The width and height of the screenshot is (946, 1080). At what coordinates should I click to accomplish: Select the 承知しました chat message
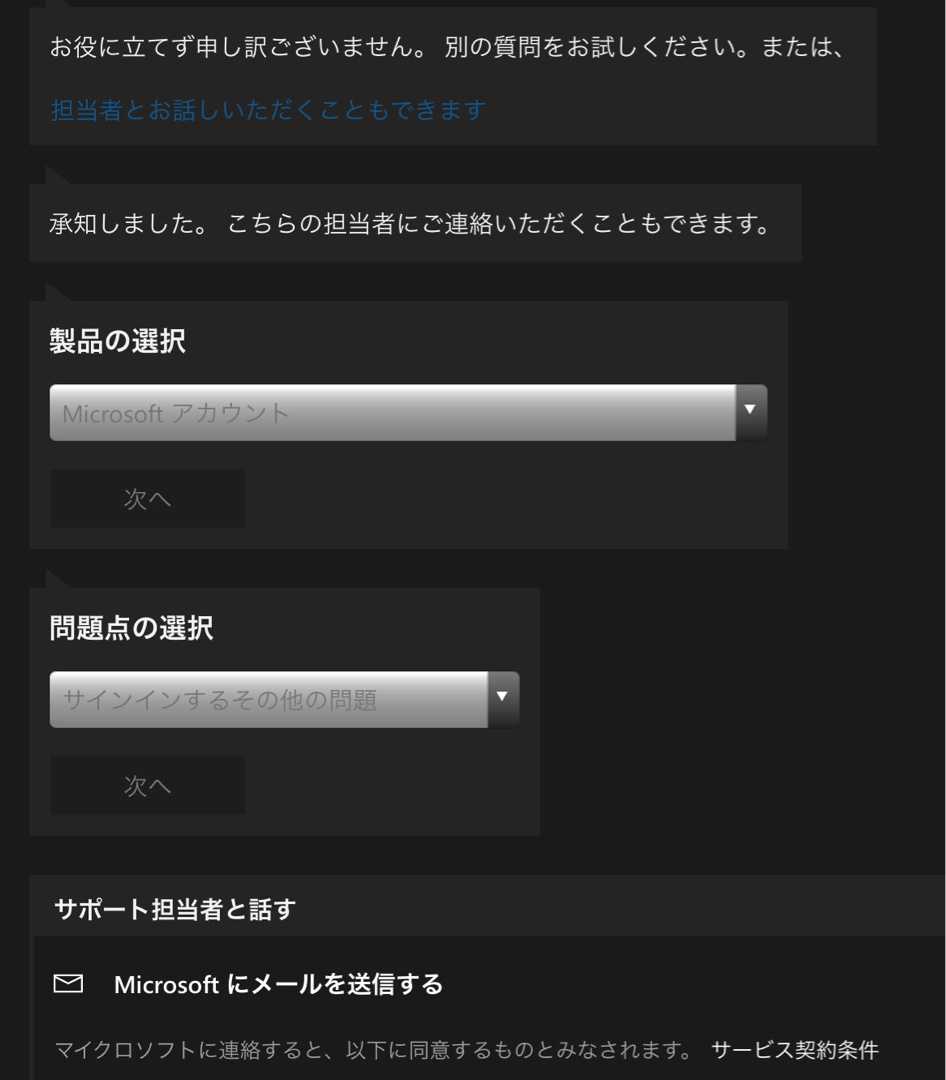pyautogui.click(x=129, y=223)
